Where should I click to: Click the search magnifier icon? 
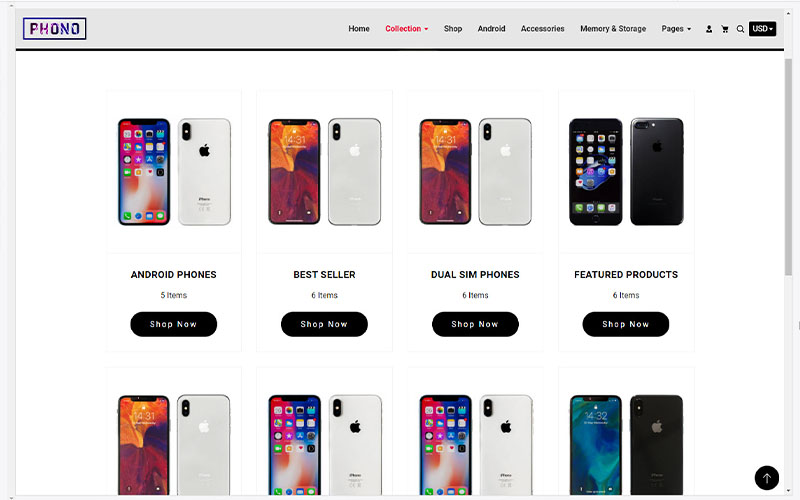coord(740,29)
